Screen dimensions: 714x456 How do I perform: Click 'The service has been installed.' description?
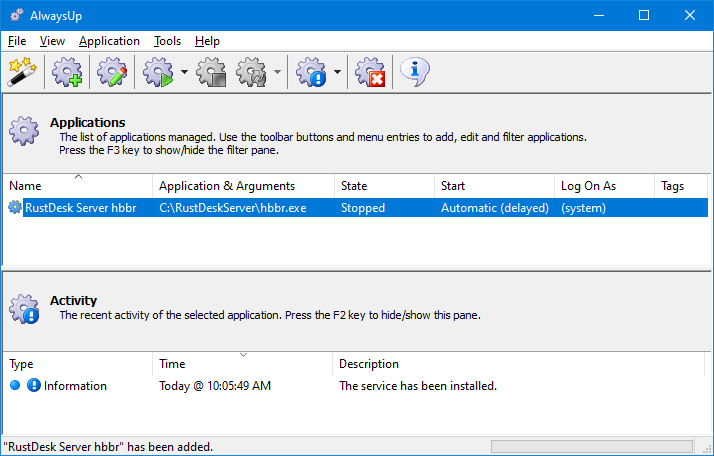coord(418,386)
